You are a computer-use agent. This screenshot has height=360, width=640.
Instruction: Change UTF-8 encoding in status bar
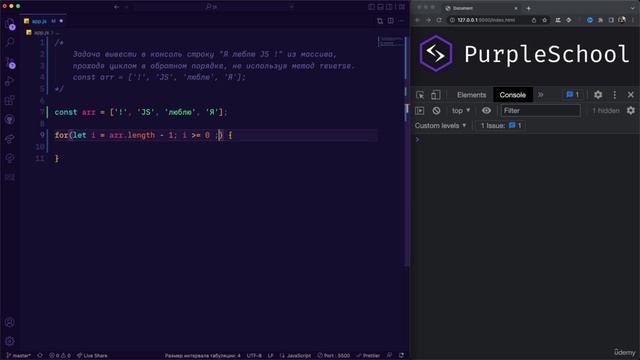[254, 356]
